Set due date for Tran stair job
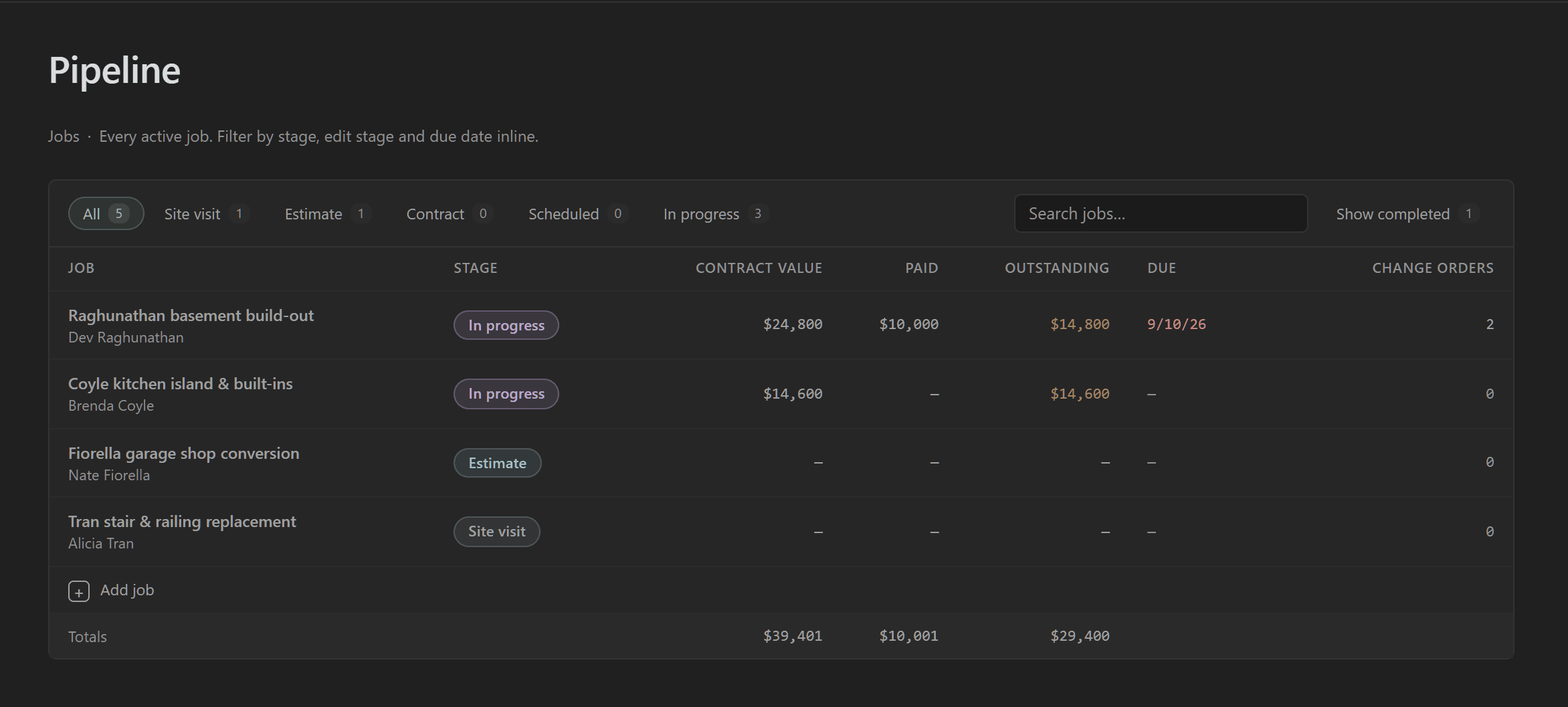The image size is (1568, 707). (x=1151, y=532)
